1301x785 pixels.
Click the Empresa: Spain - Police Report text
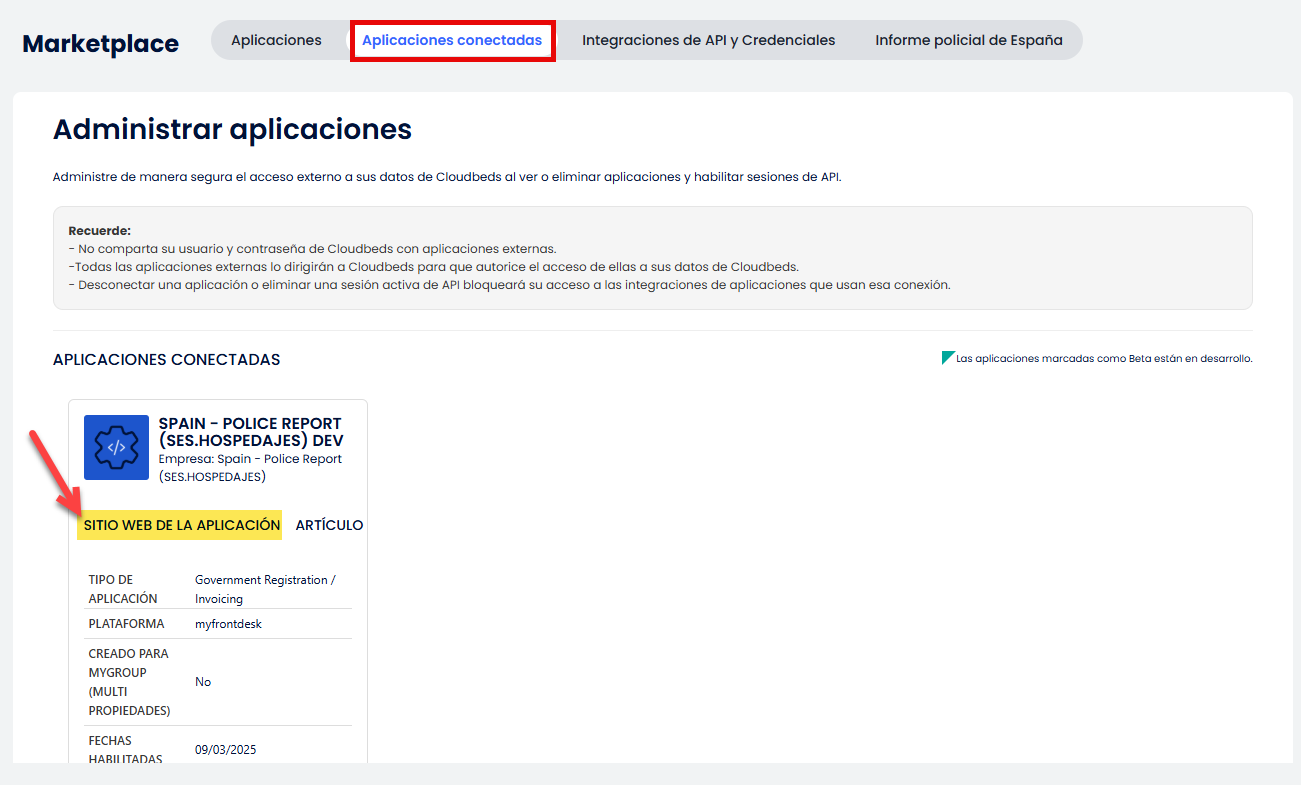coord(250,468)
